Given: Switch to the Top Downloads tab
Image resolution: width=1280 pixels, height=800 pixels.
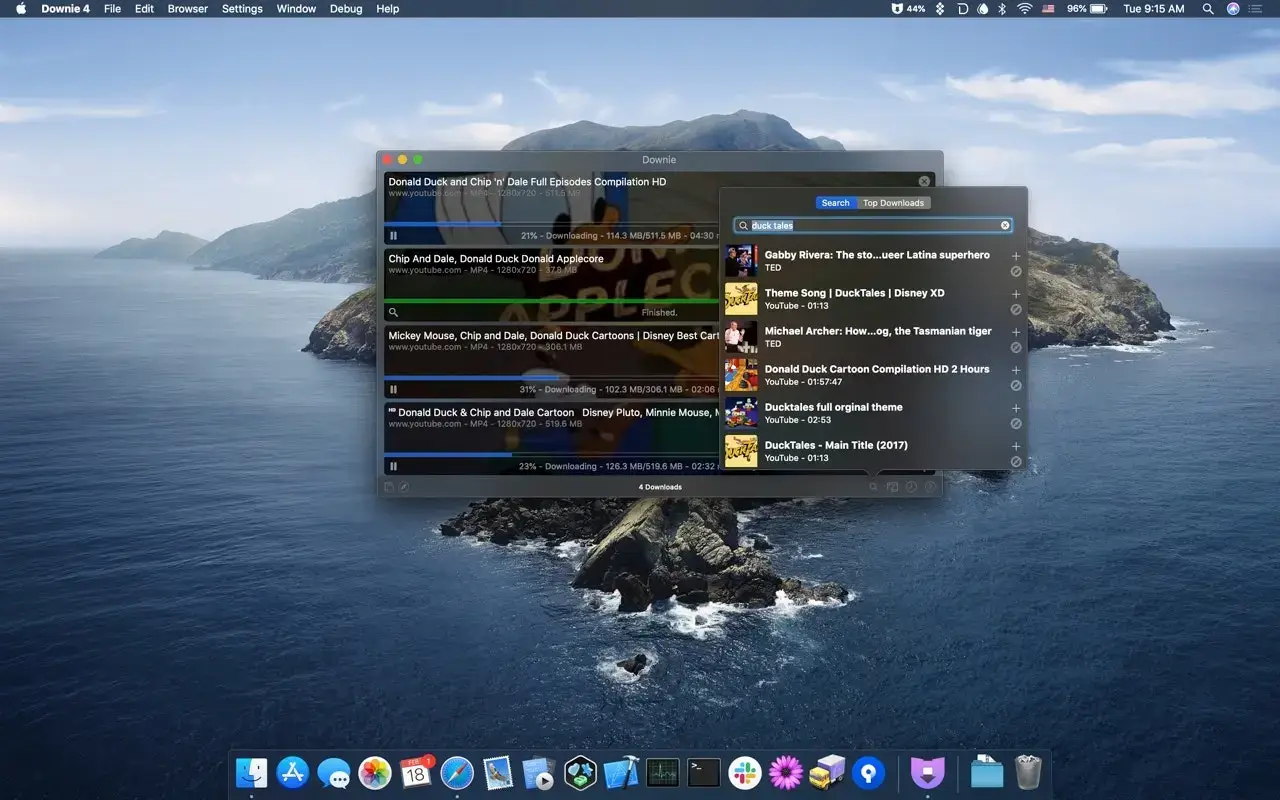Looking at the screenshot, I should click(x=893, y=202).
